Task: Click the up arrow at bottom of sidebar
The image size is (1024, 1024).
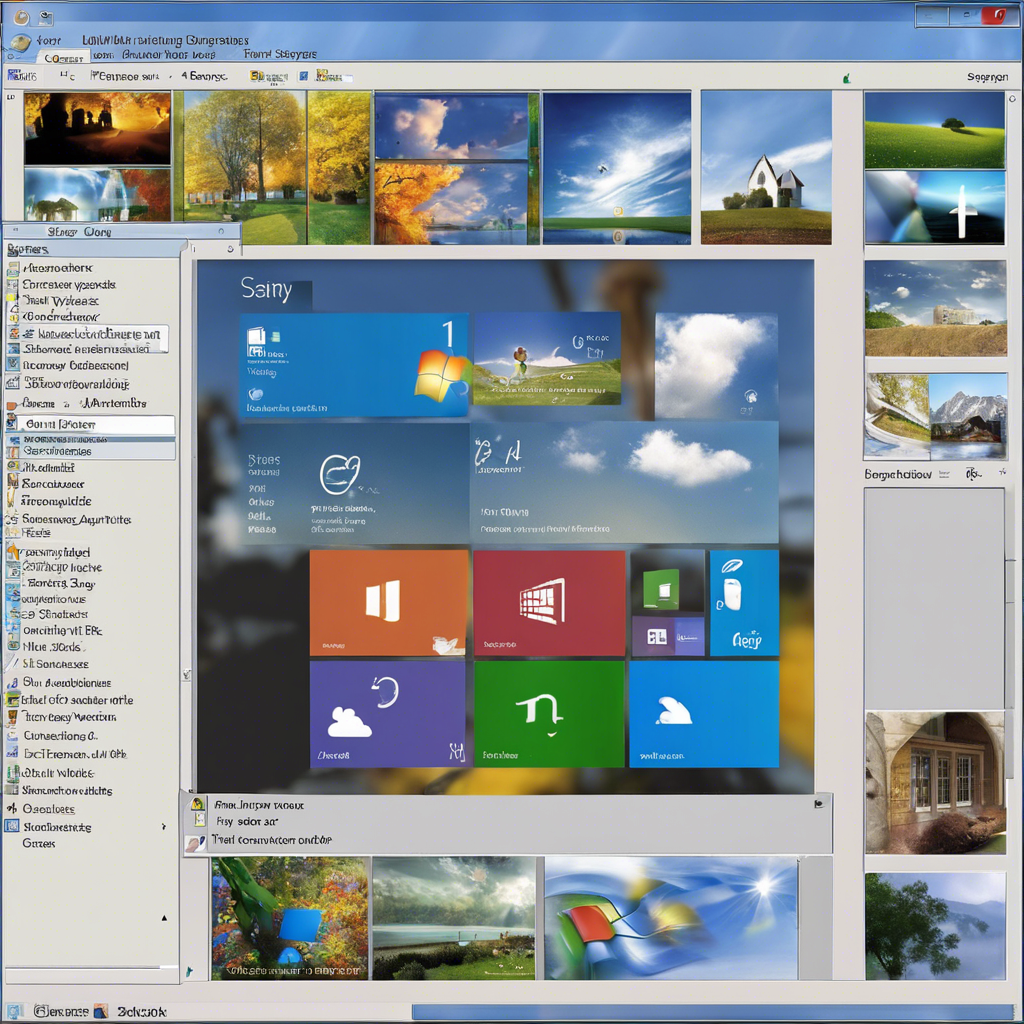Action: pos(164,916)
